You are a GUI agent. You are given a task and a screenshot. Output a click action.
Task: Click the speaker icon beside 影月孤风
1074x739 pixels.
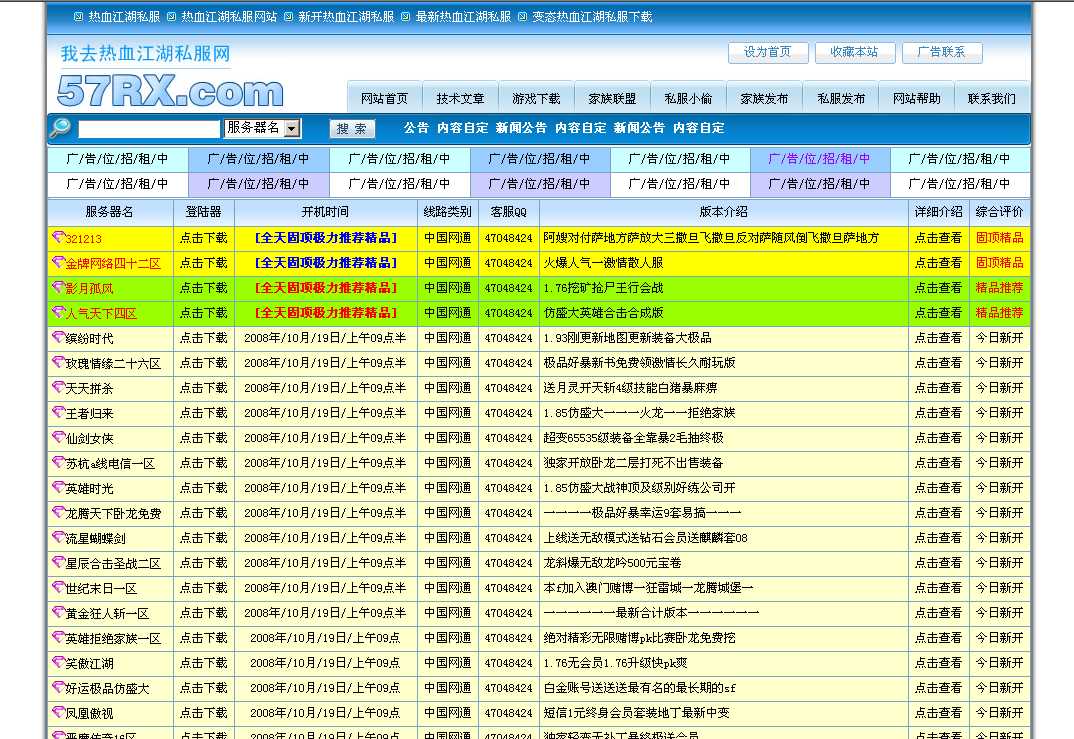click(56, 288)
